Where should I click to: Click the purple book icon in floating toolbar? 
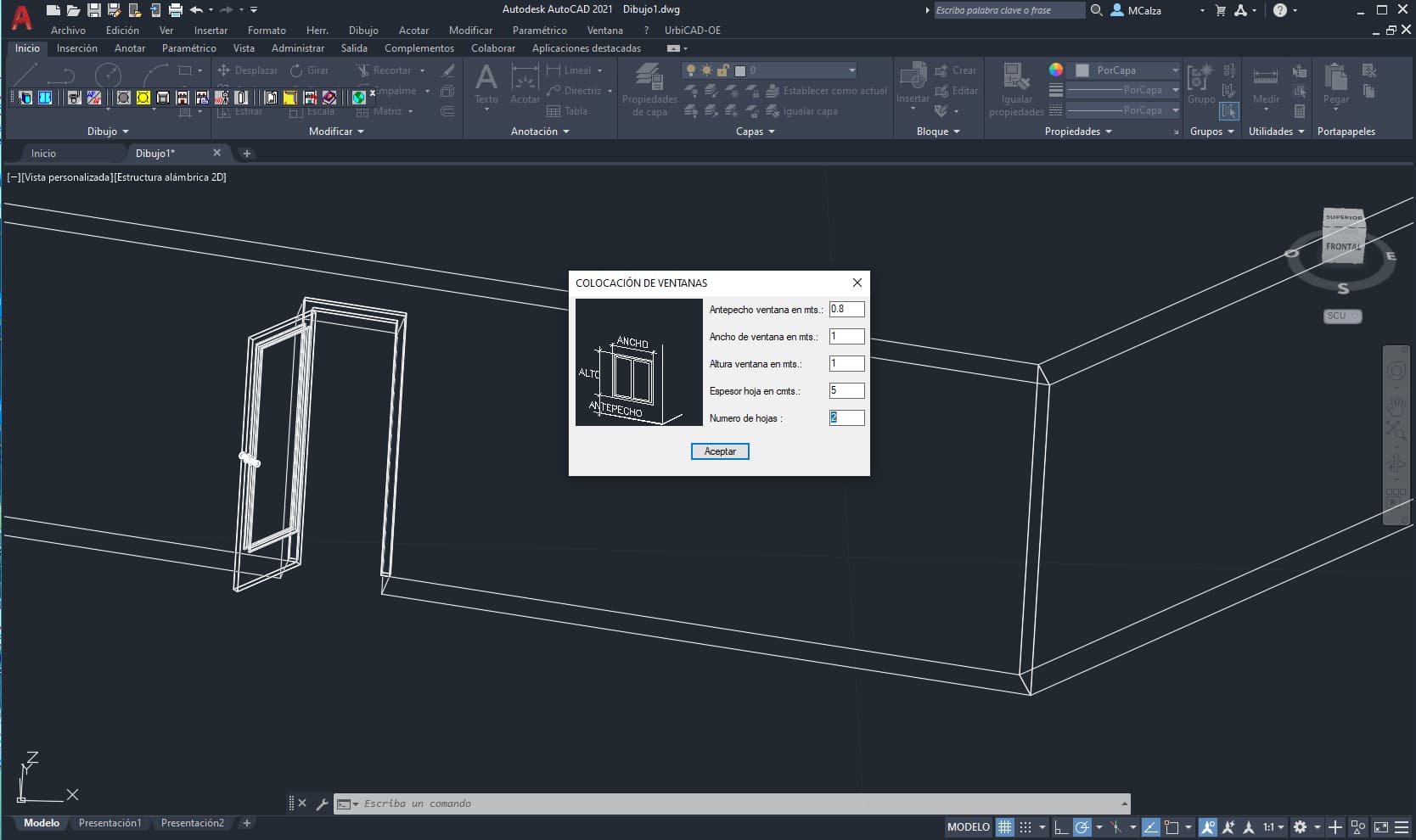pyautogui.click(x=330, y=98)
